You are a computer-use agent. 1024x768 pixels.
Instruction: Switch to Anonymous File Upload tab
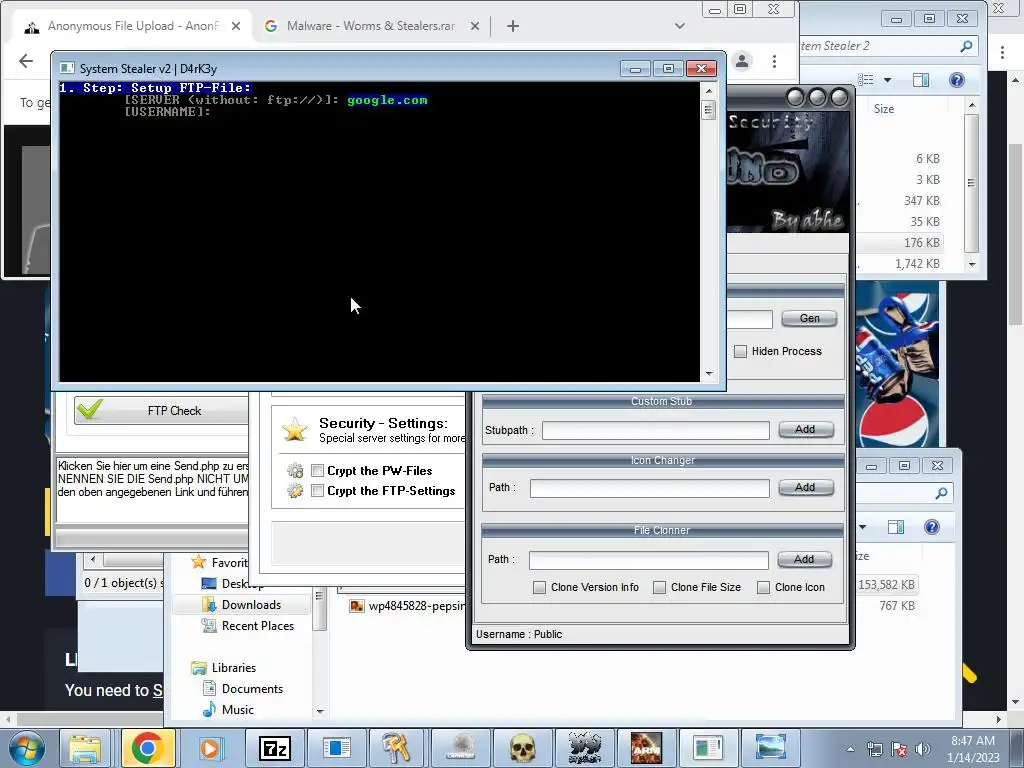point(133,26)
